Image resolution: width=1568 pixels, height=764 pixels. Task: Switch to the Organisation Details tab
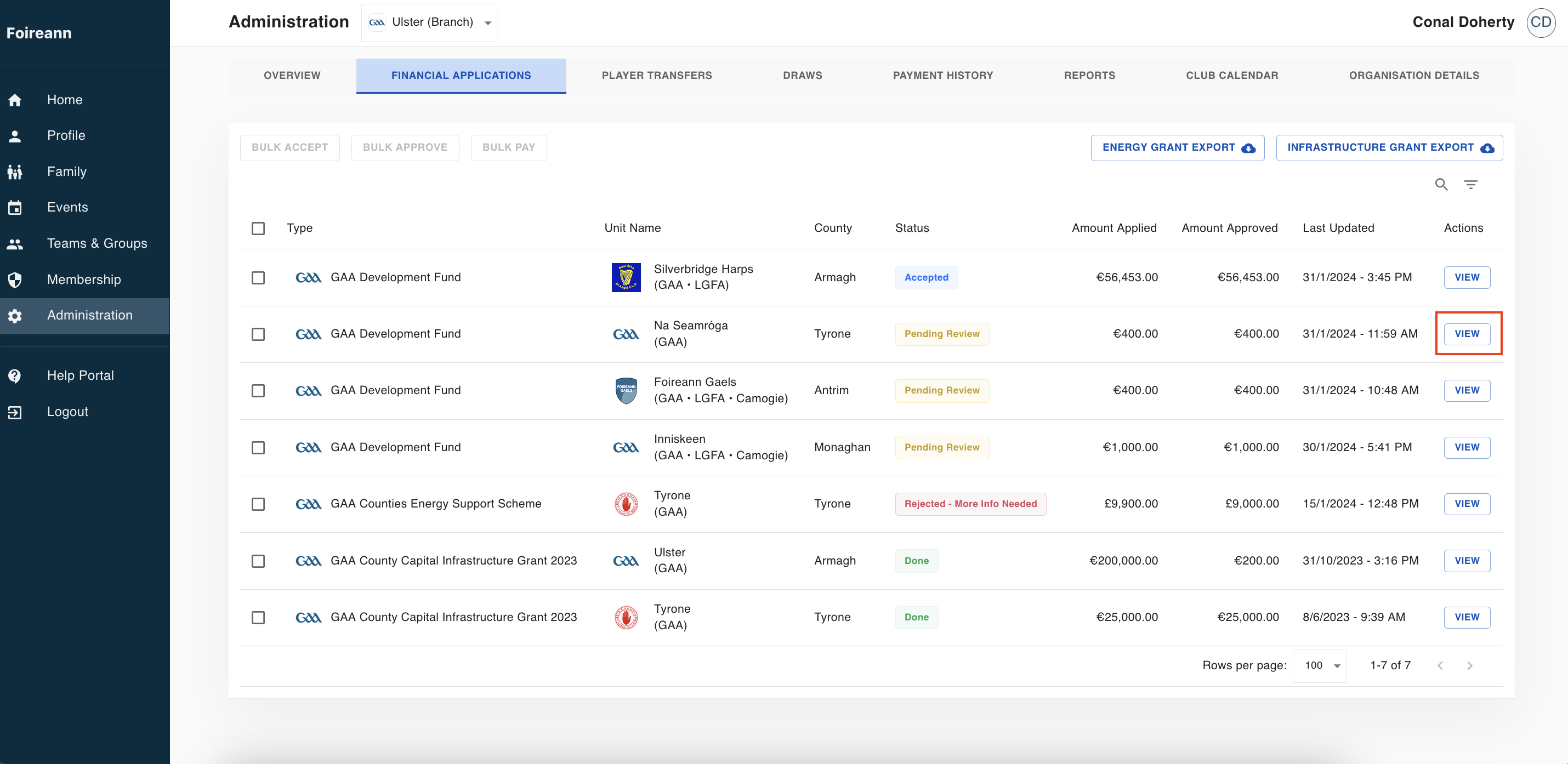pyautogui.click(x=1414, y=76)
